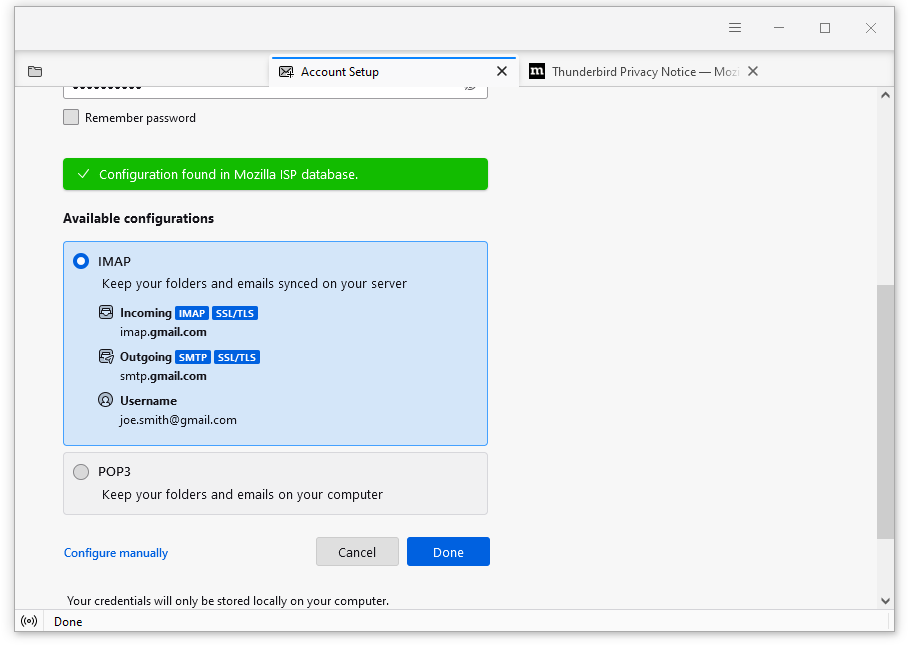This screenshot has height=649, width=916.
Task: Click the Username profile icon
Action: coord(105,399)
